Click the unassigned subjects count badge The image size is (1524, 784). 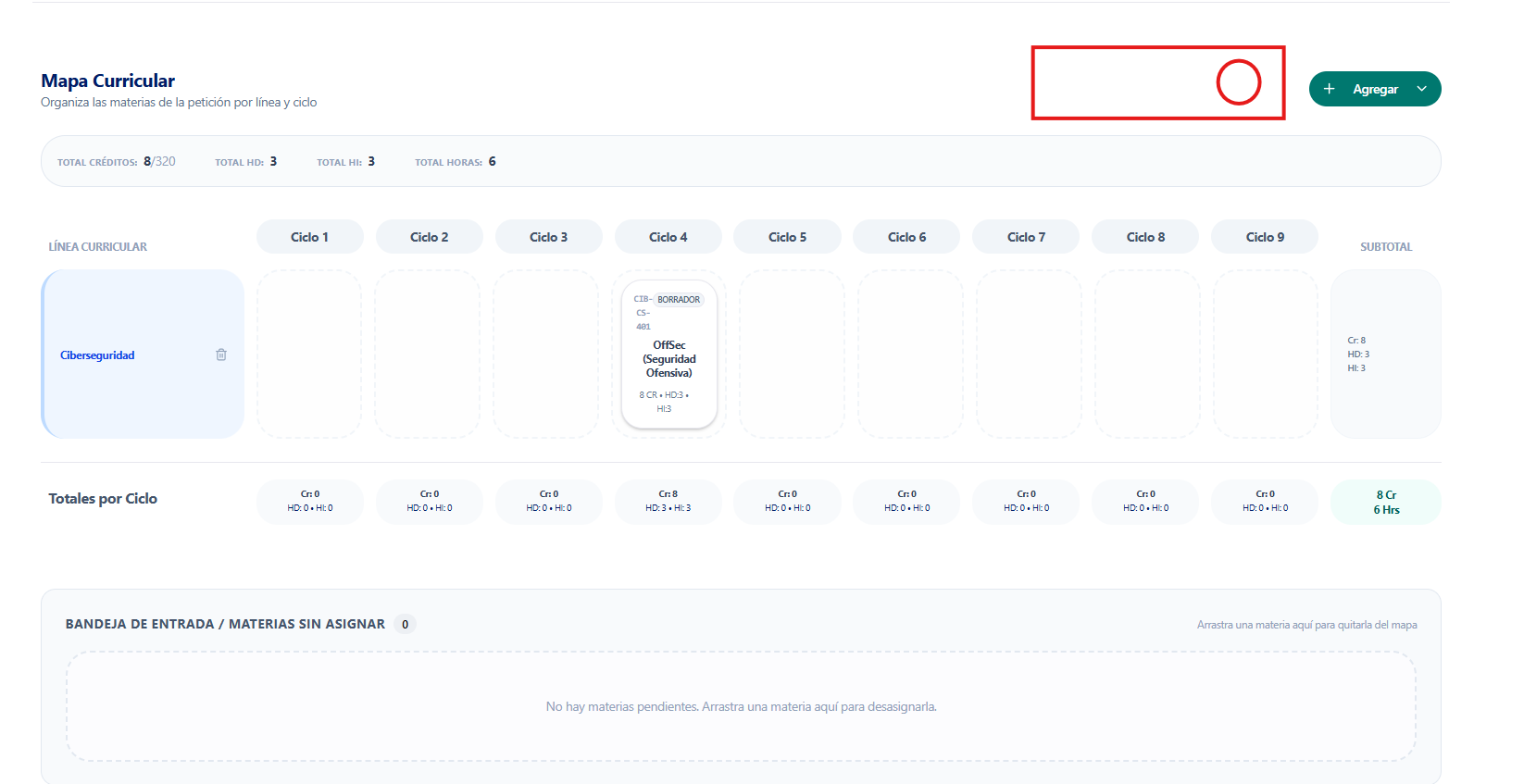[405, 624]
